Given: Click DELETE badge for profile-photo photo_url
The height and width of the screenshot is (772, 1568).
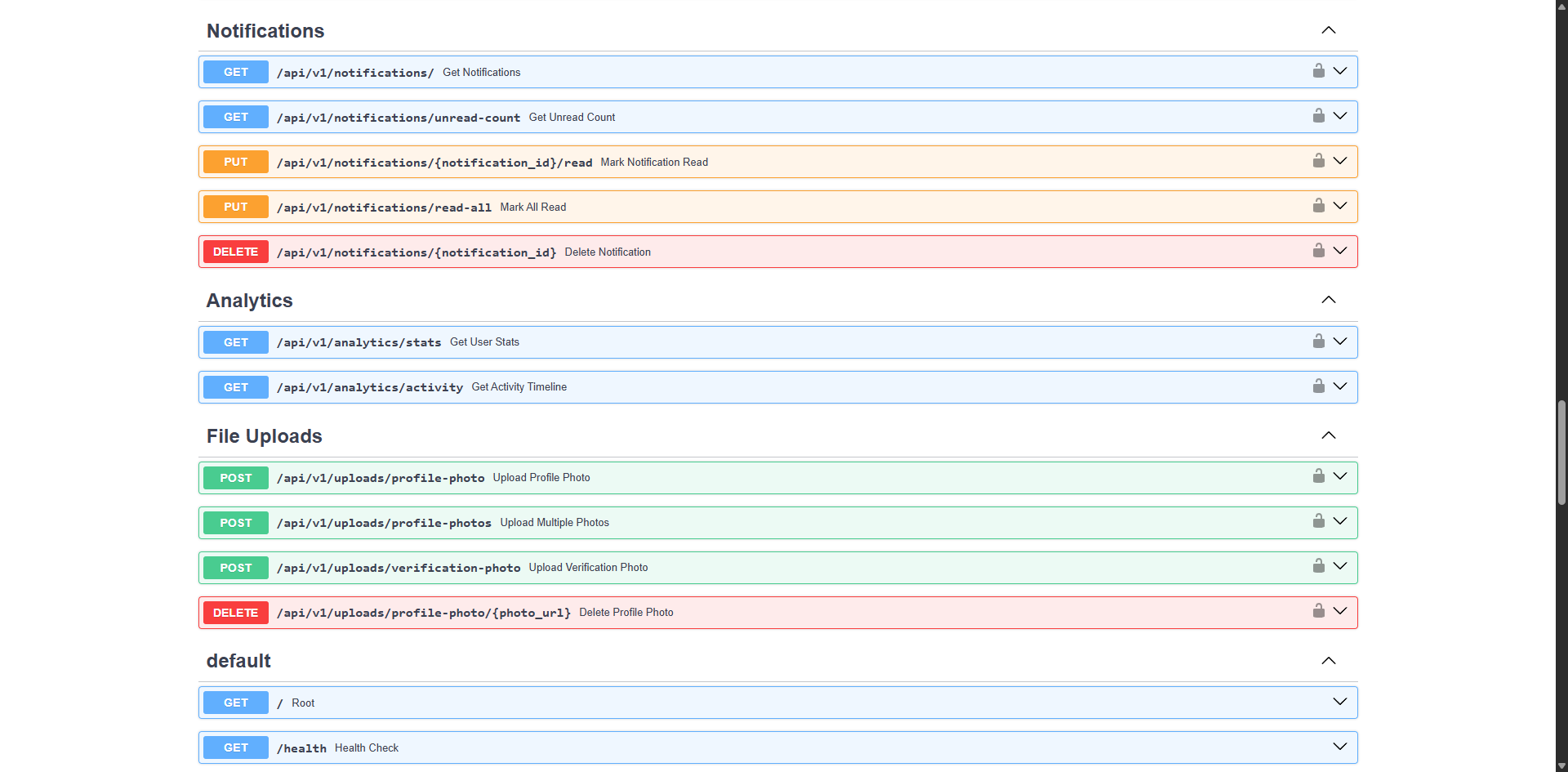Looking at the screenshot, I should click(x=236, y=613).
